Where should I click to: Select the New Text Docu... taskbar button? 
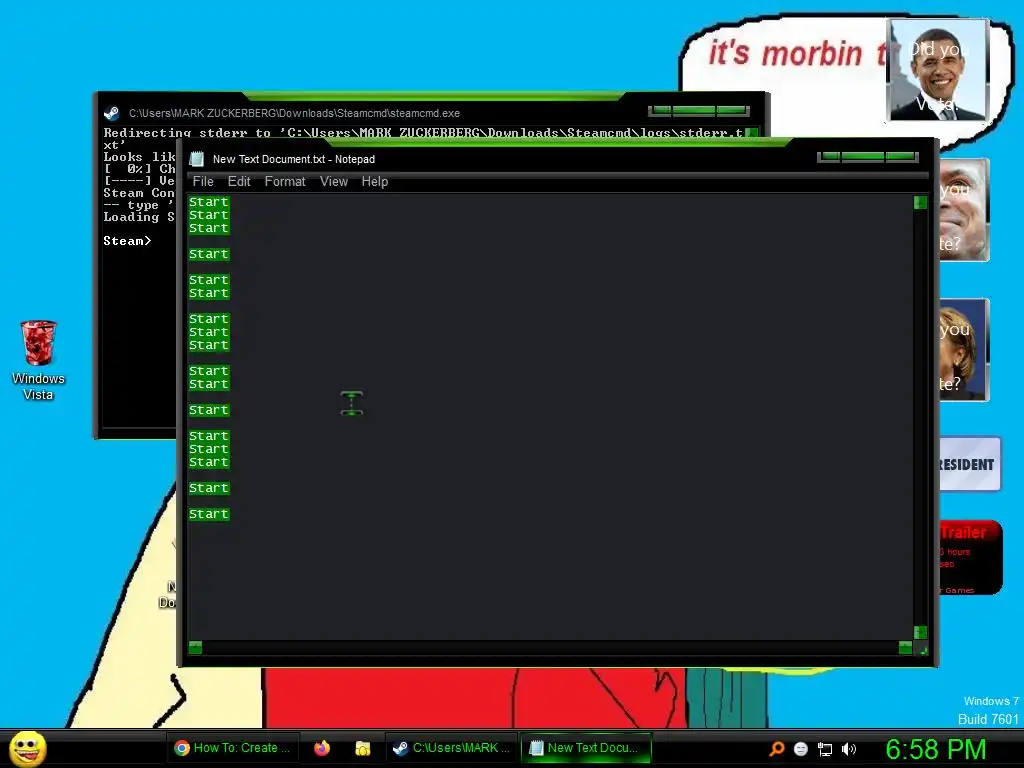tap(586, 748)
